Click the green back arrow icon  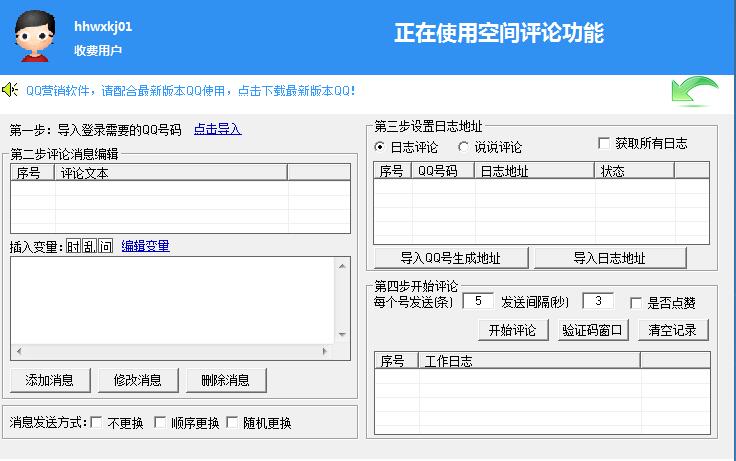pyautogui.click(x=695, y=91)
